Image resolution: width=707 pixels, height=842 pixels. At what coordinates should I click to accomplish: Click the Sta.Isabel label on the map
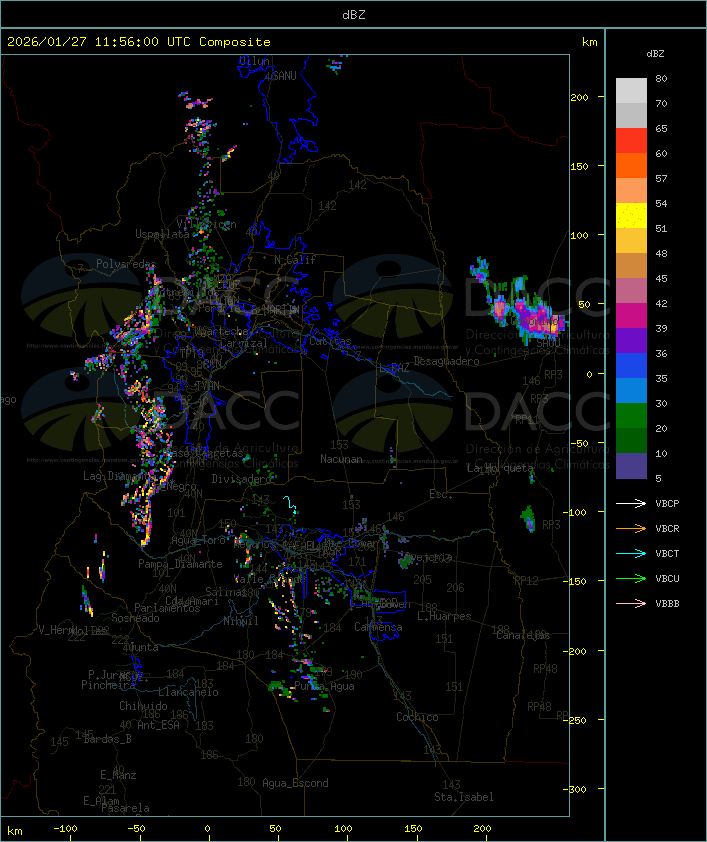click(x=463, y=797)
